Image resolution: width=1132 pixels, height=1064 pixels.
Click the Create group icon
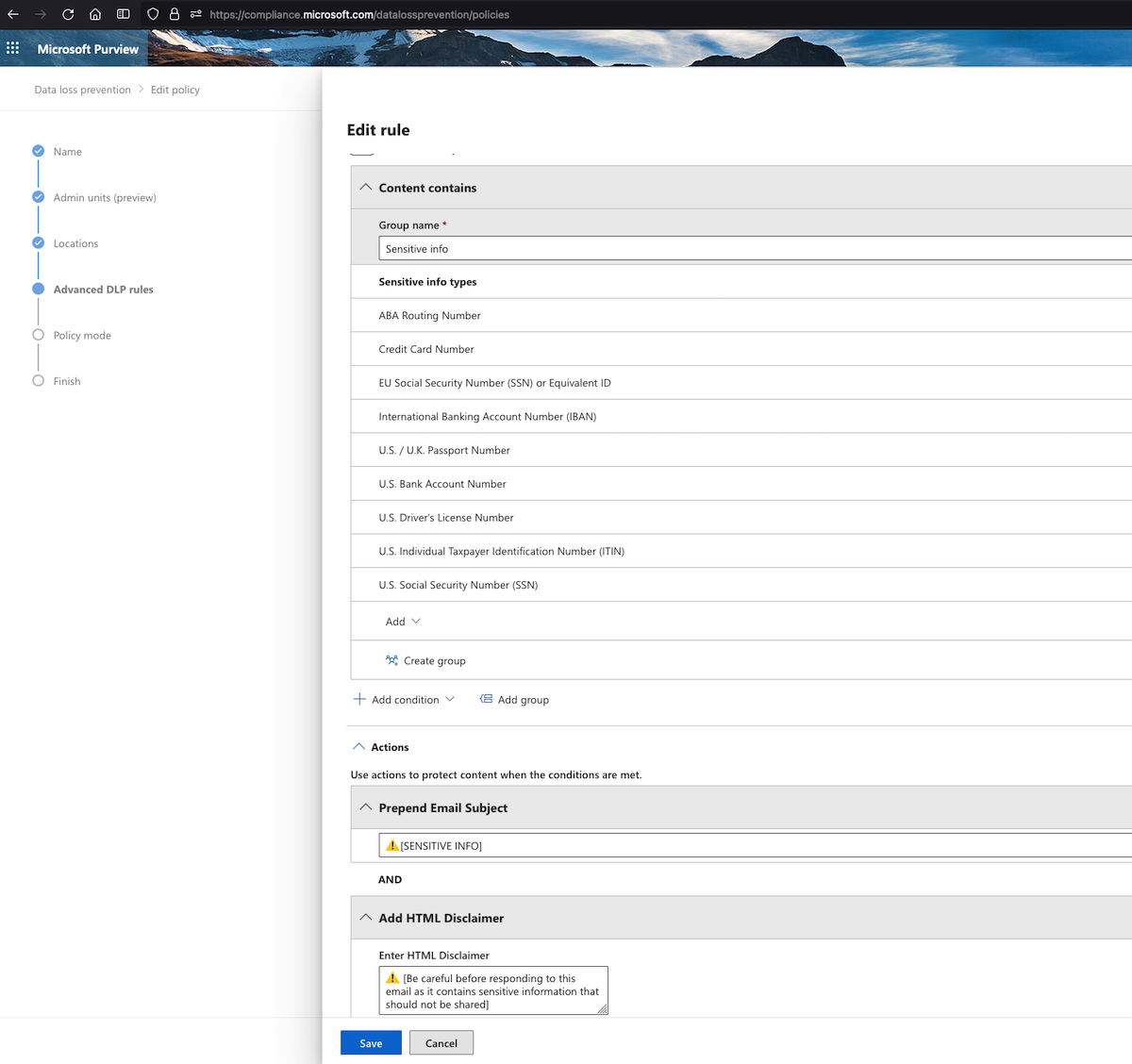tap(391, 660)
